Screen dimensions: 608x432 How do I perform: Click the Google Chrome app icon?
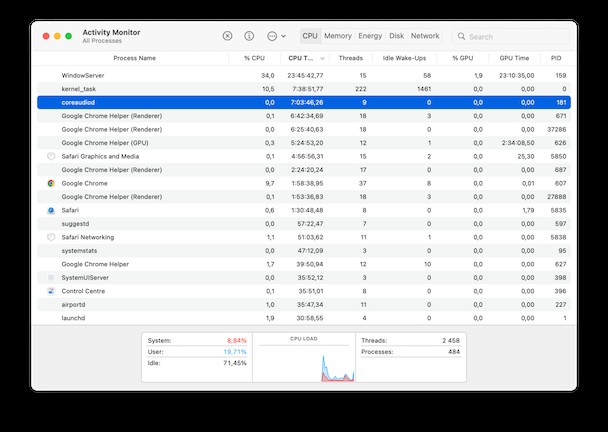coord(51,183)
